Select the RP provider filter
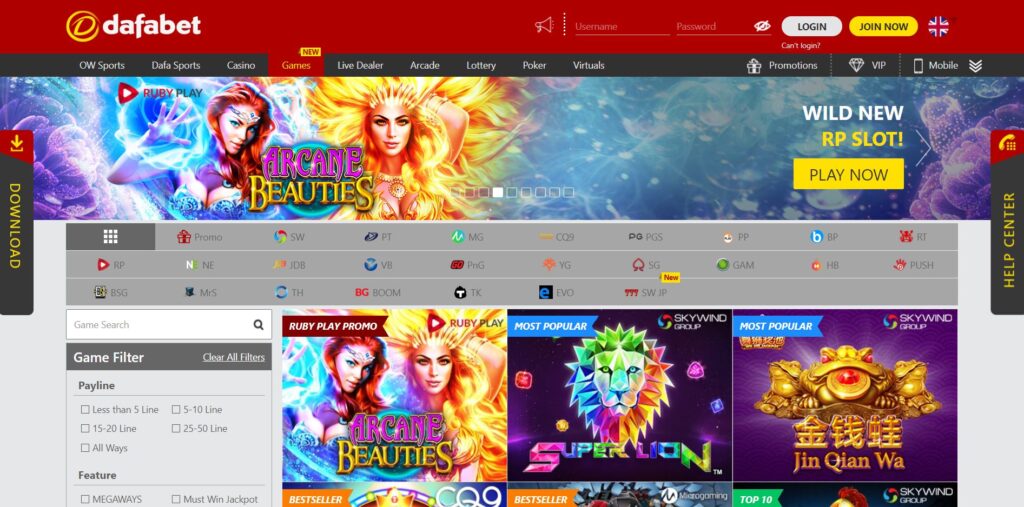 point(110,265)
